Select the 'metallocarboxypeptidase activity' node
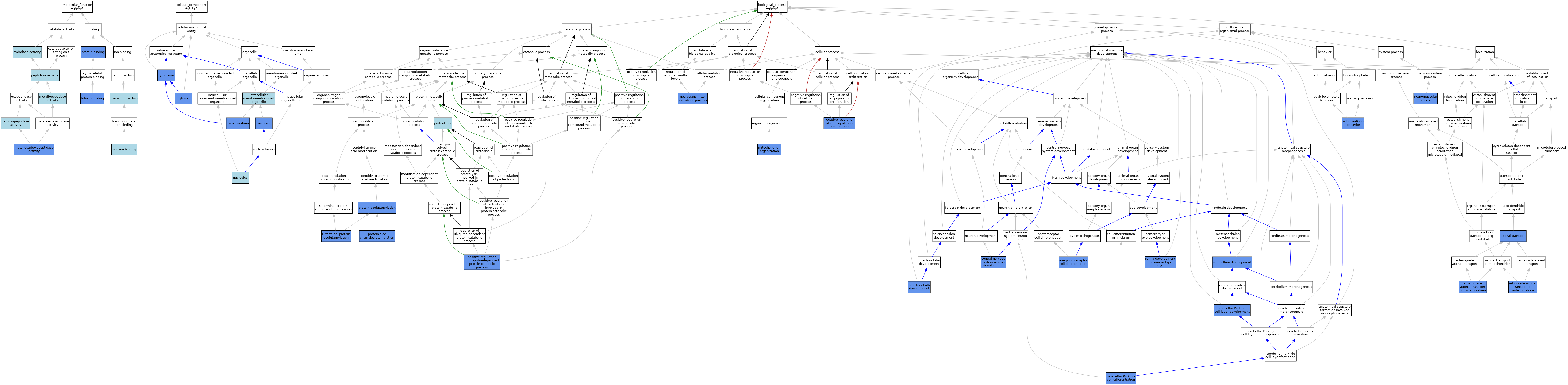Screen dimensions: 1568x385 (x=34, y=149)
